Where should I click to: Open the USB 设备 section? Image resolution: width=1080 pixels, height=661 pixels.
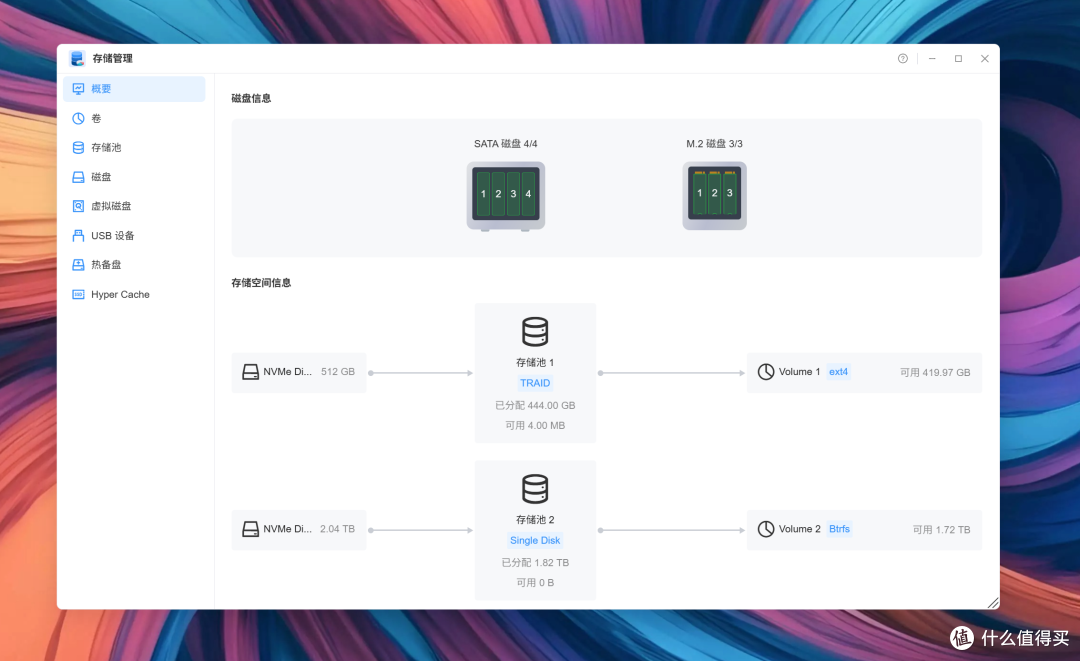(x=134, y=235)
